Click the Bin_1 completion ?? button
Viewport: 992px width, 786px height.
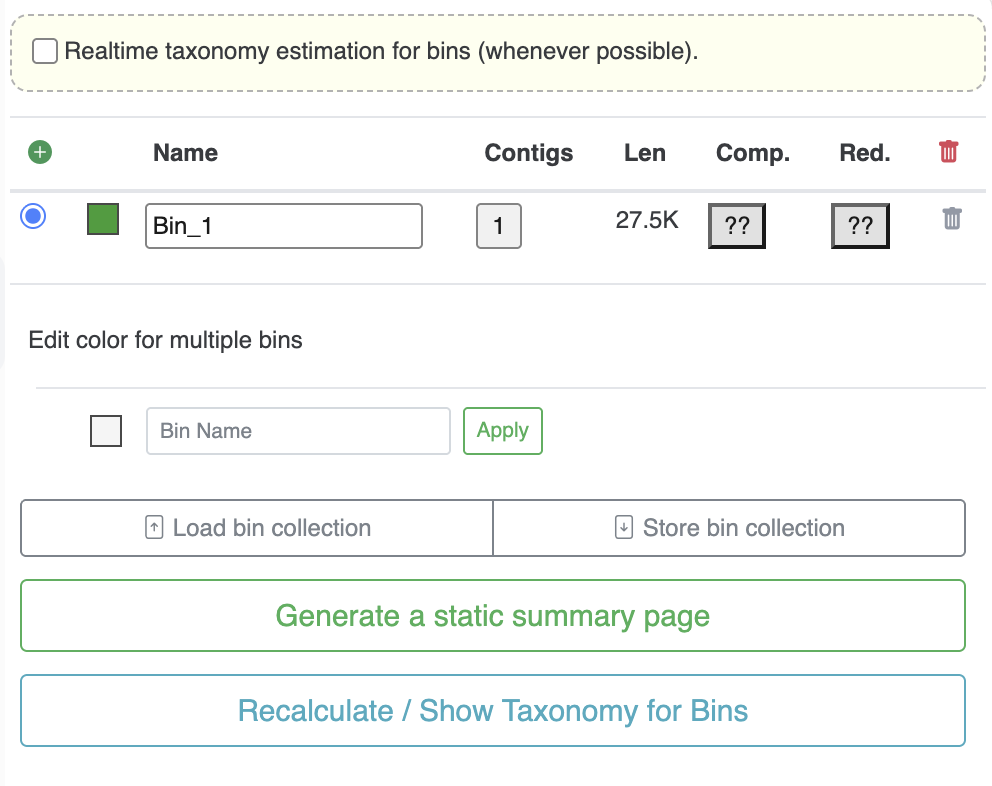click(737, 226)
